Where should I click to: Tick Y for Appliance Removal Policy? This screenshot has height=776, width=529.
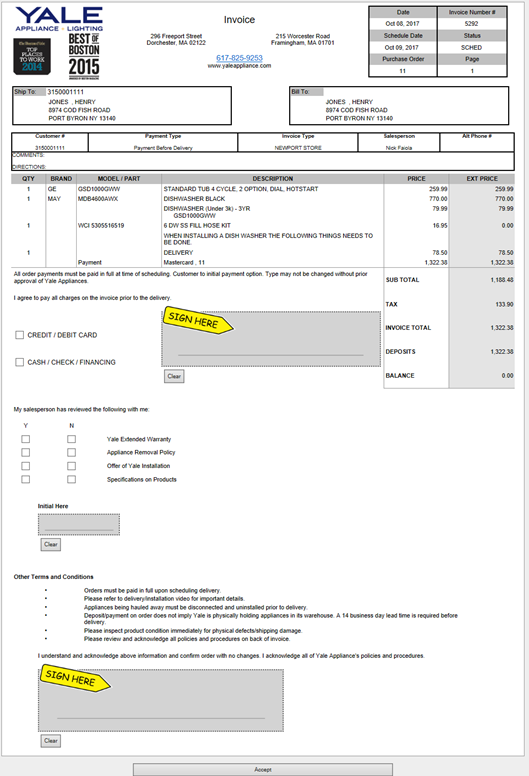tap(26, 452)
